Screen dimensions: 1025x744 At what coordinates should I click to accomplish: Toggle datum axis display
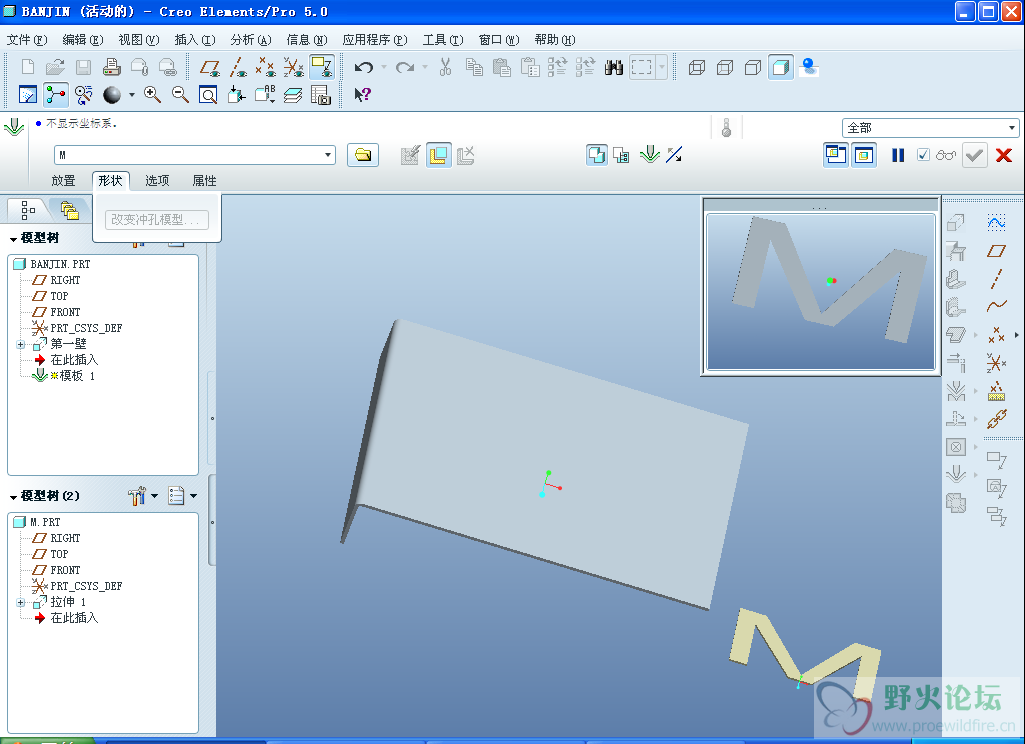coord(238,67)
